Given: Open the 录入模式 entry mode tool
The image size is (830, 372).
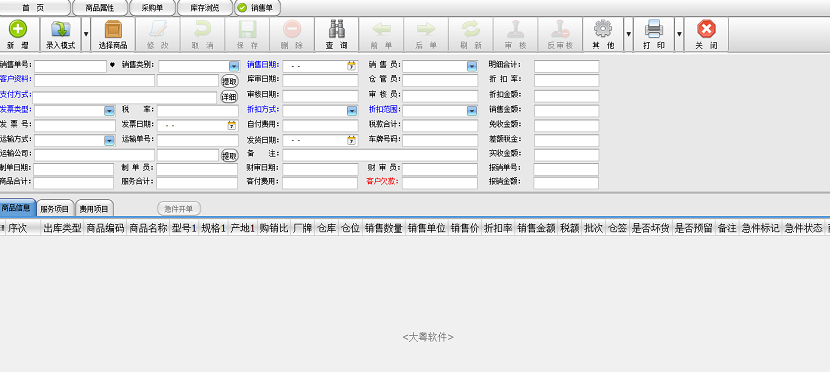Looking at the screenshot, I should (x=60, y=29).
